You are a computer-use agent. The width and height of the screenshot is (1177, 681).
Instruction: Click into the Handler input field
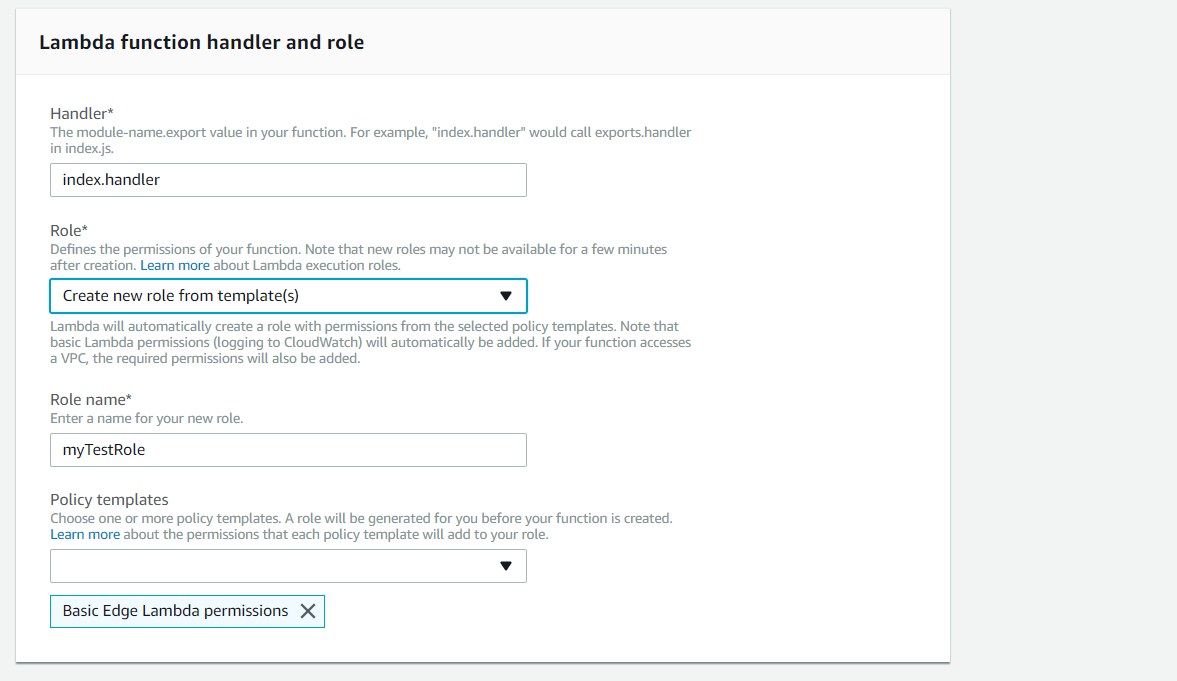288,180
